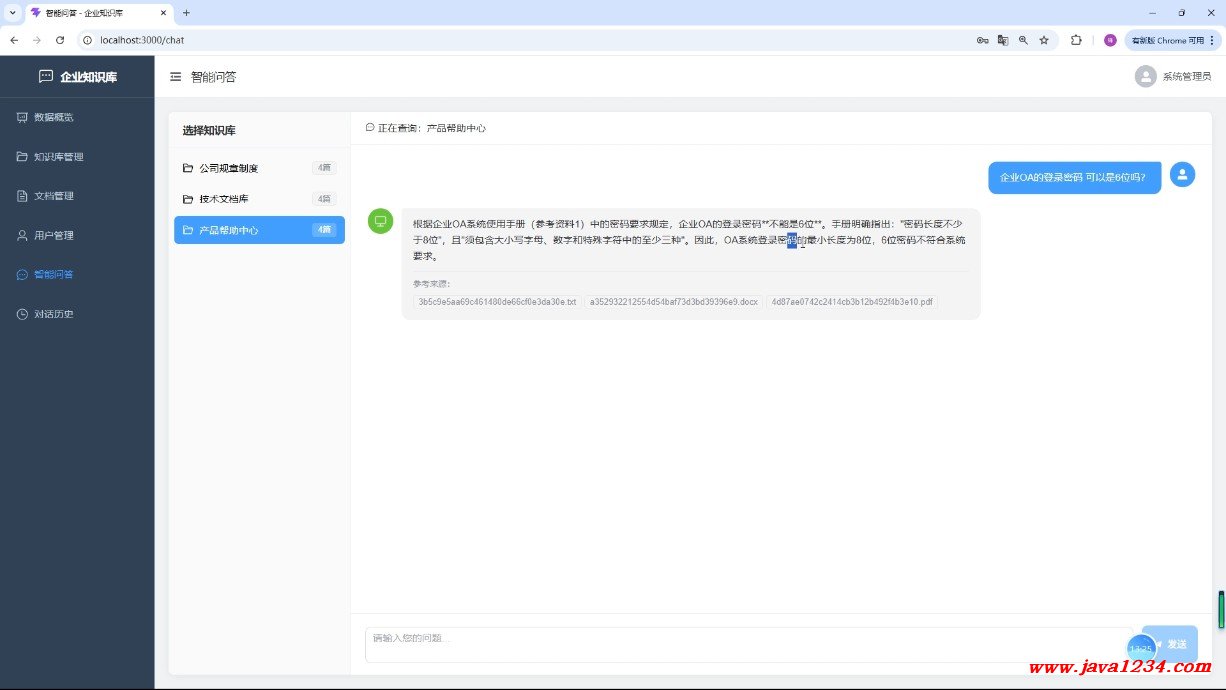
Task: Collapse sidebar with the hamburger menu icon
Action: tap(176, 77)
